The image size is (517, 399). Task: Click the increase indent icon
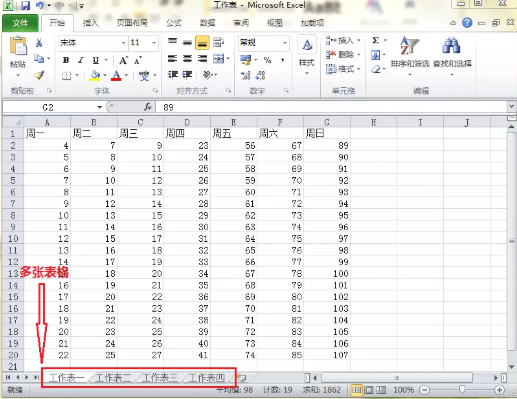[x=187, y=74]
